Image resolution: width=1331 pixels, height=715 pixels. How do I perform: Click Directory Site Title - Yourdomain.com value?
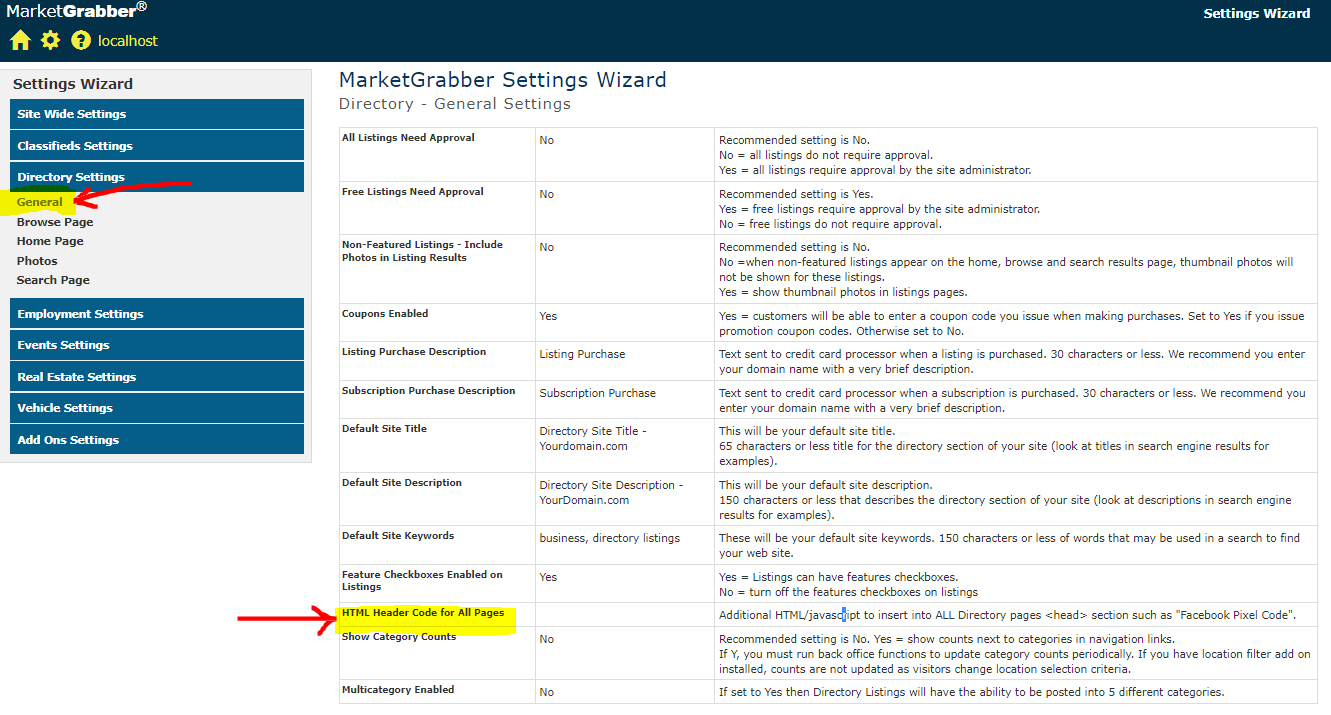(593, 439)
